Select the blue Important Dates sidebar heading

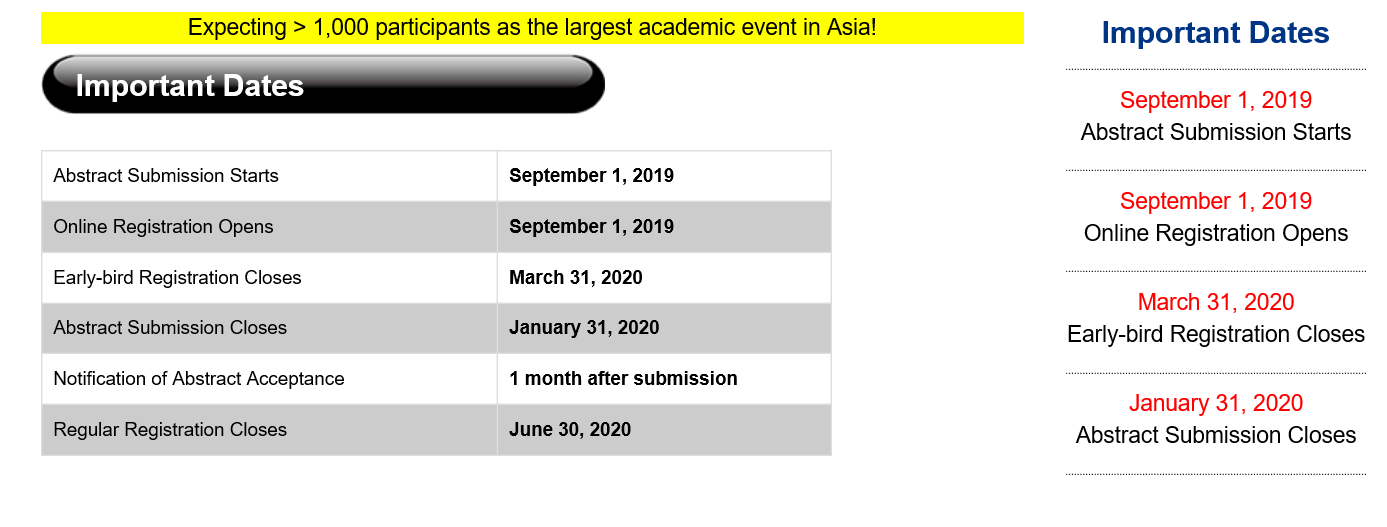1215,33
